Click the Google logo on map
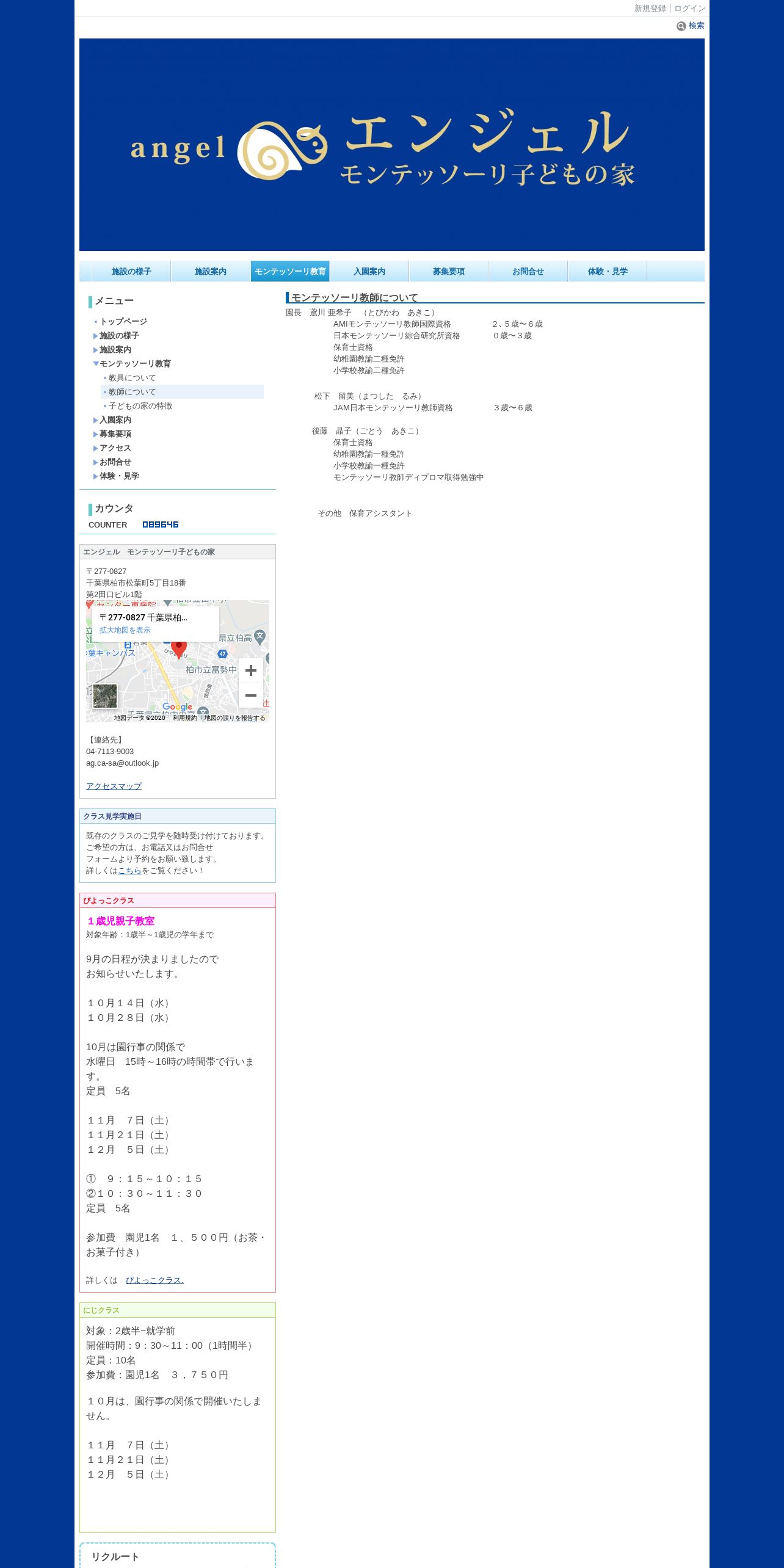Viewport: 784px width, 1568px height. coord(177,707)
